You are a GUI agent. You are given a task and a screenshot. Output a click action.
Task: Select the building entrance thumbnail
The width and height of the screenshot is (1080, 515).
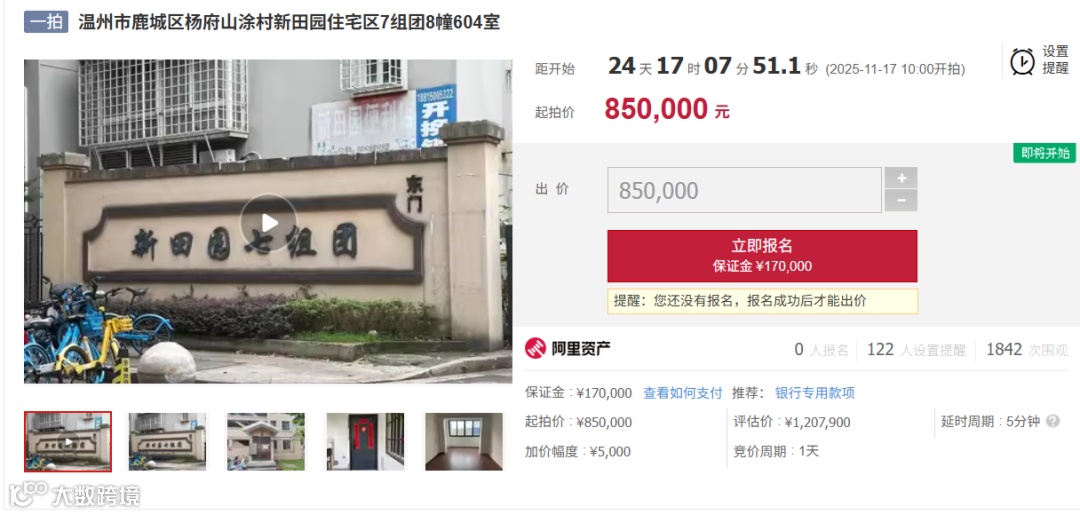[266, 442]
